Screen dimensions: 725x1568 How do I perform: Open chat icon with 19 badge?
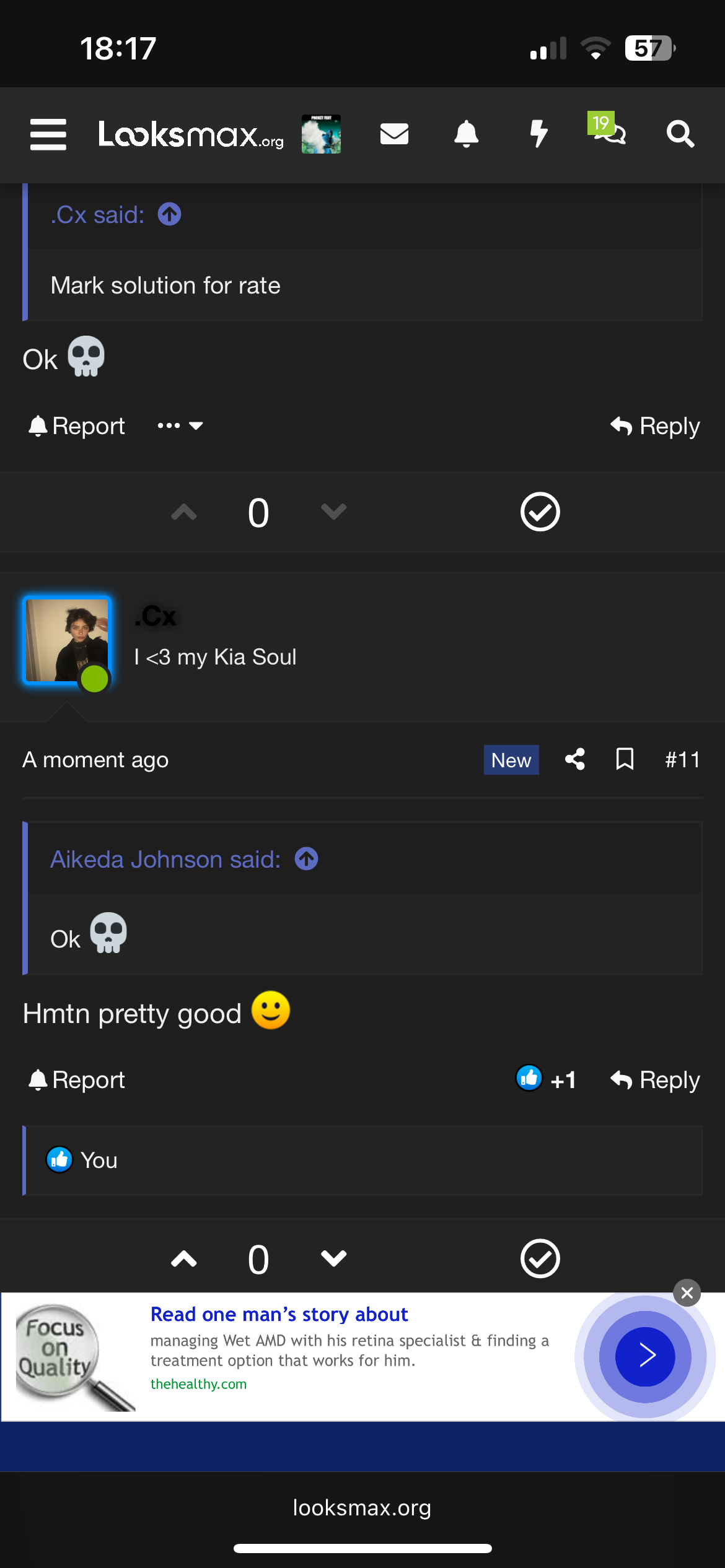pyautogui.click(x=609, y=130)
